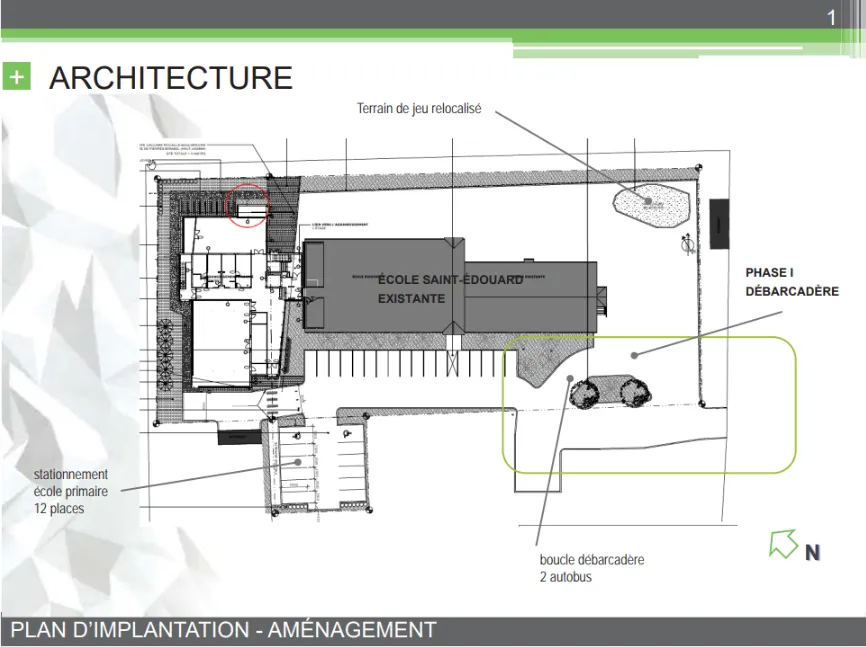Select the ARCHITECTURE heading text
This screenshot has width=866, height=647.
coord(171,77)
